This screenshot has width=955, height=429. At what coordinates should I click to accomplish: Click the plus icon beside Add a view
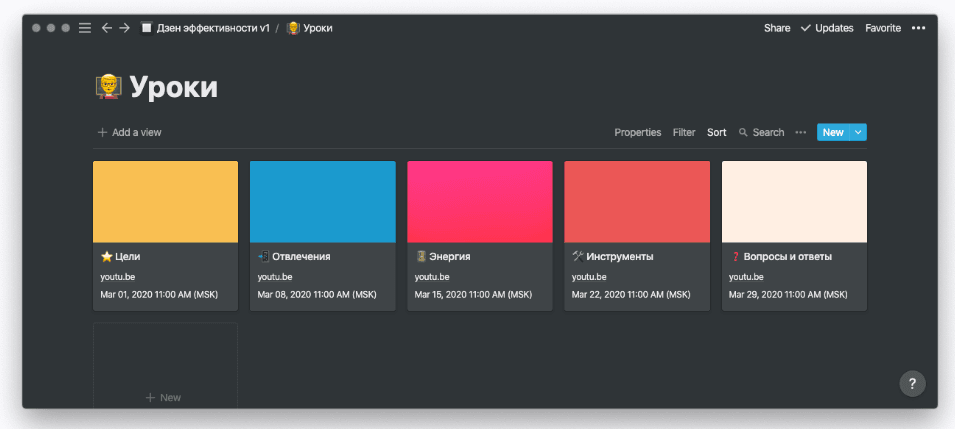(x=102, y=132)
